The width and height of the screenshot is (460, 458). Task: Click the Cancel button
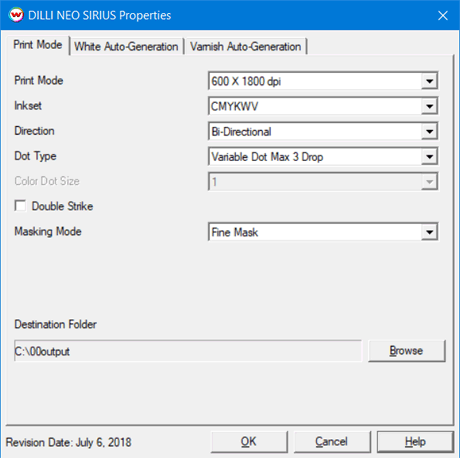tap(332, 442)
